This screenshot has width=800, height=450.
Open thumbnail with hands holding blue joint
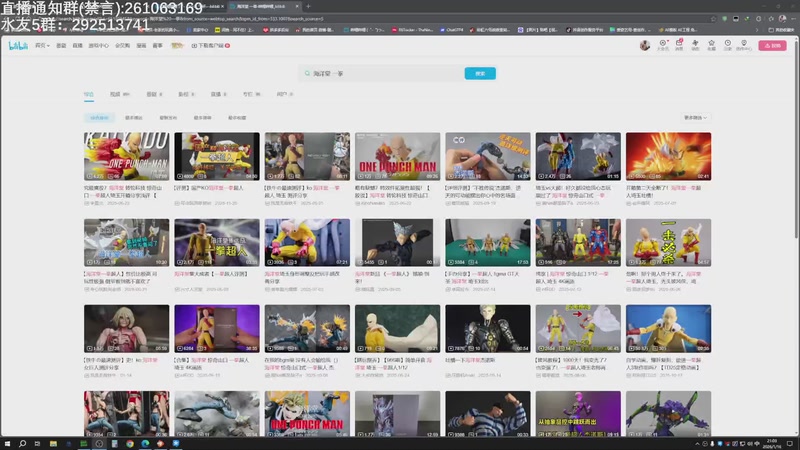pyautogui.click(x=488, y=156)
